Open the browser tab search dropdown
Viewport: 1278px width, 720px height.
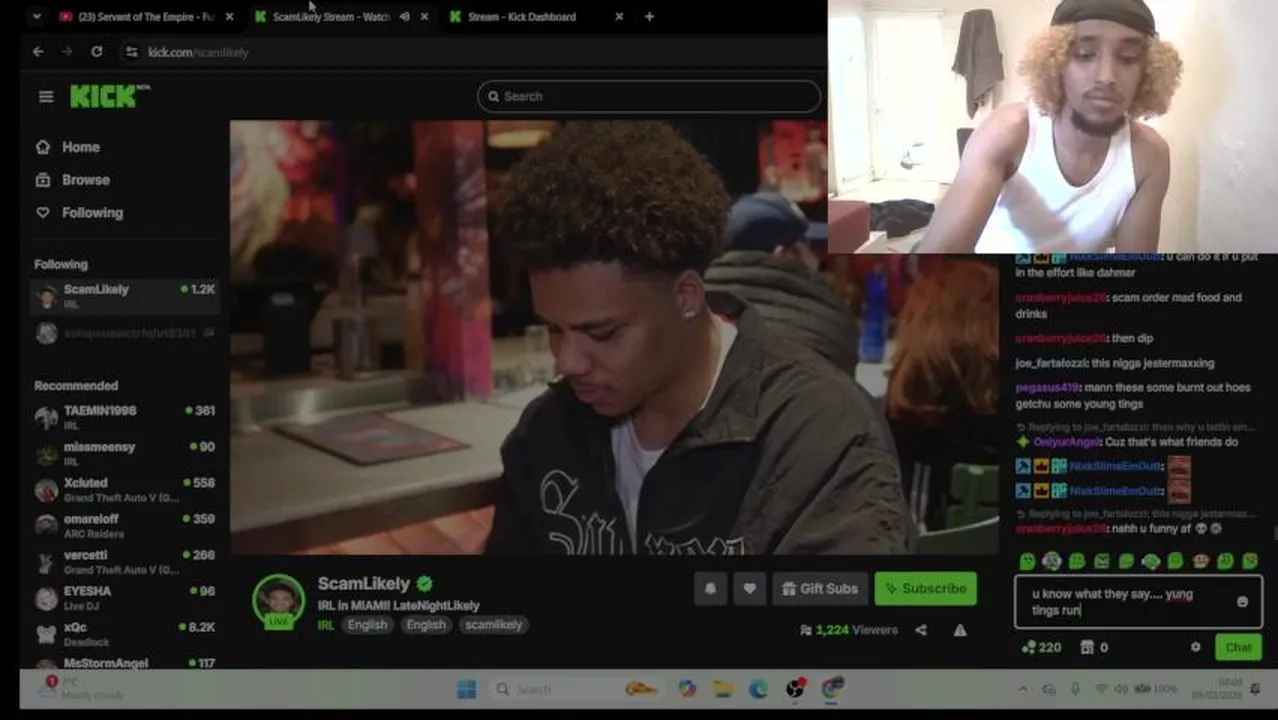point(37,17)
